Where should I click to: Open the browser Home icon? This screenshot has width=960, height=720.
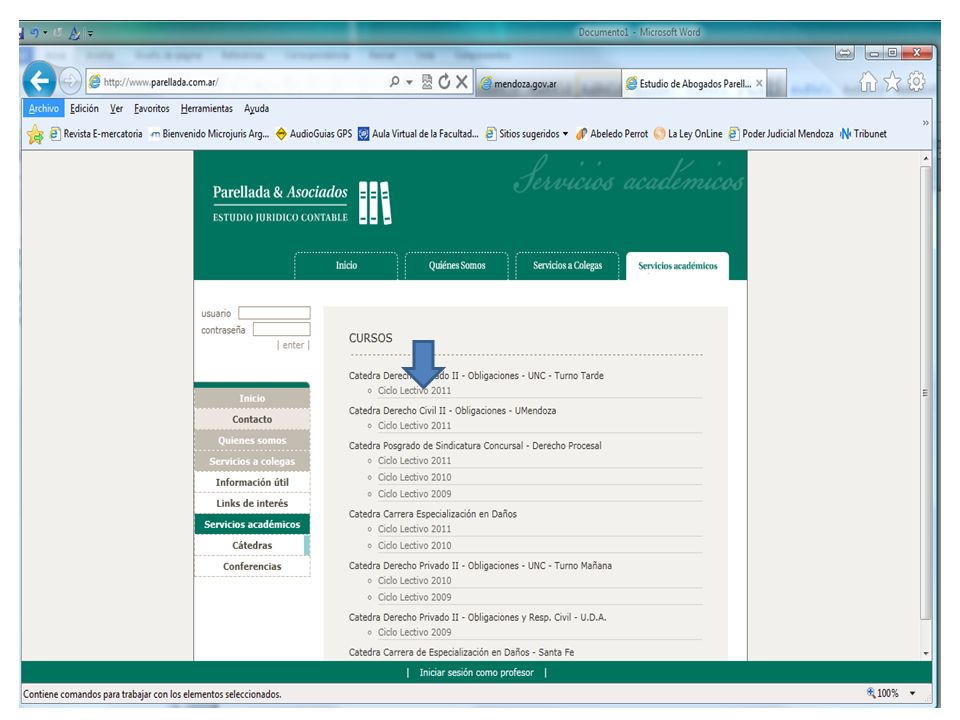[x=868, y=81]
